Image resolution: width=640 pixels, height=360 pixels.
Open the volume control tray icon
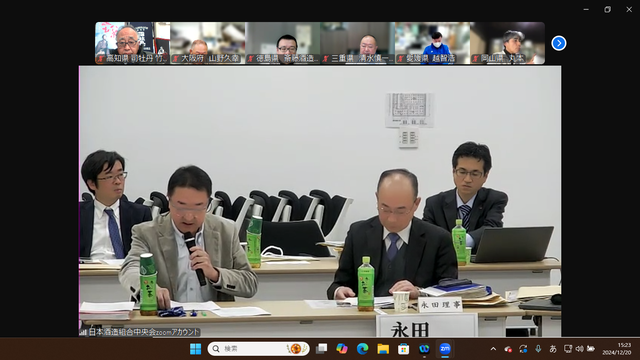pyautogui.click(x=579, y=349)
